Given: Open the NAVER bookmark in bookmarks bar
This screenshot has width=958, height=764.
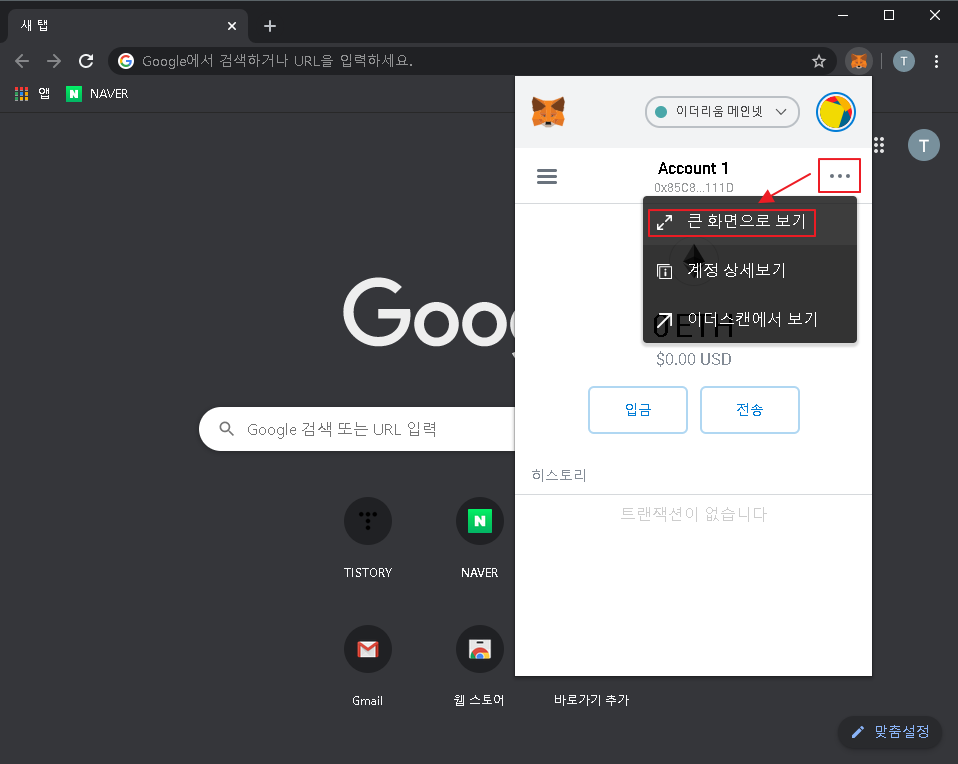Looking at the screenshot, I should tap(97, 94).
